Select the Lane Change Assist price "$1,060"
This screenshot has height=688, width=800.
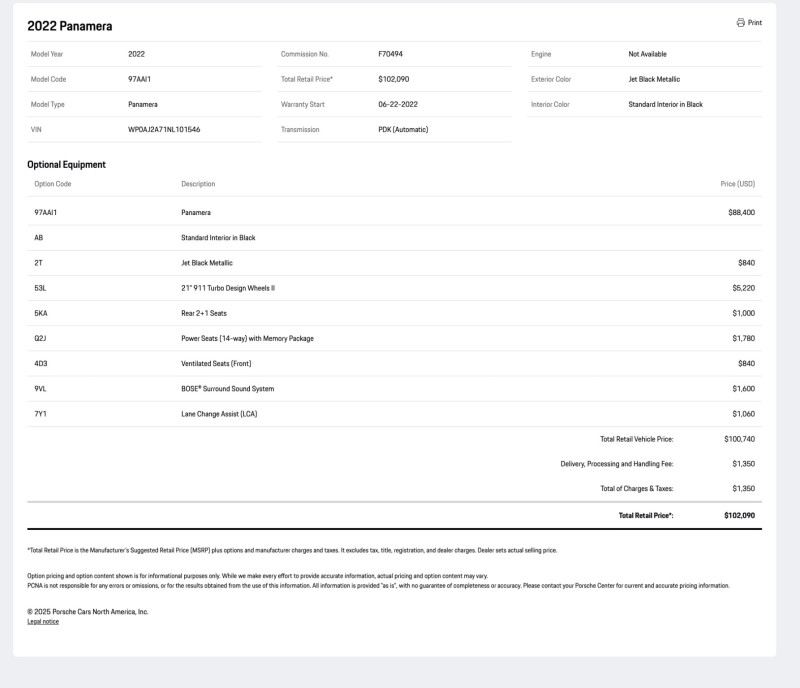pos(743,414)
